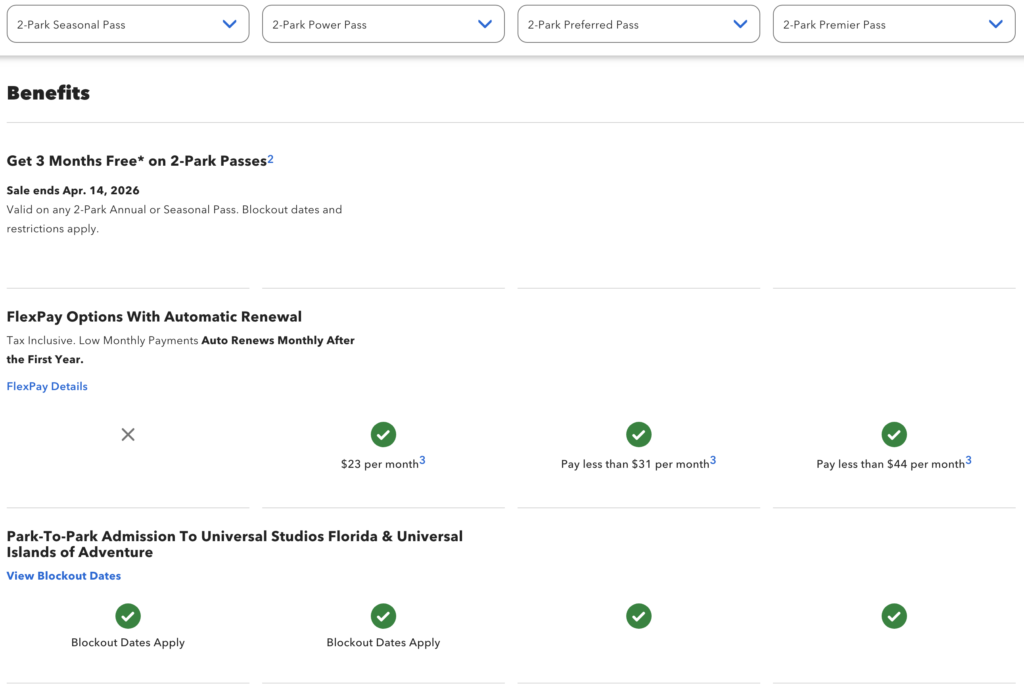Click the Benefits section title

click(x=48, y=91)
